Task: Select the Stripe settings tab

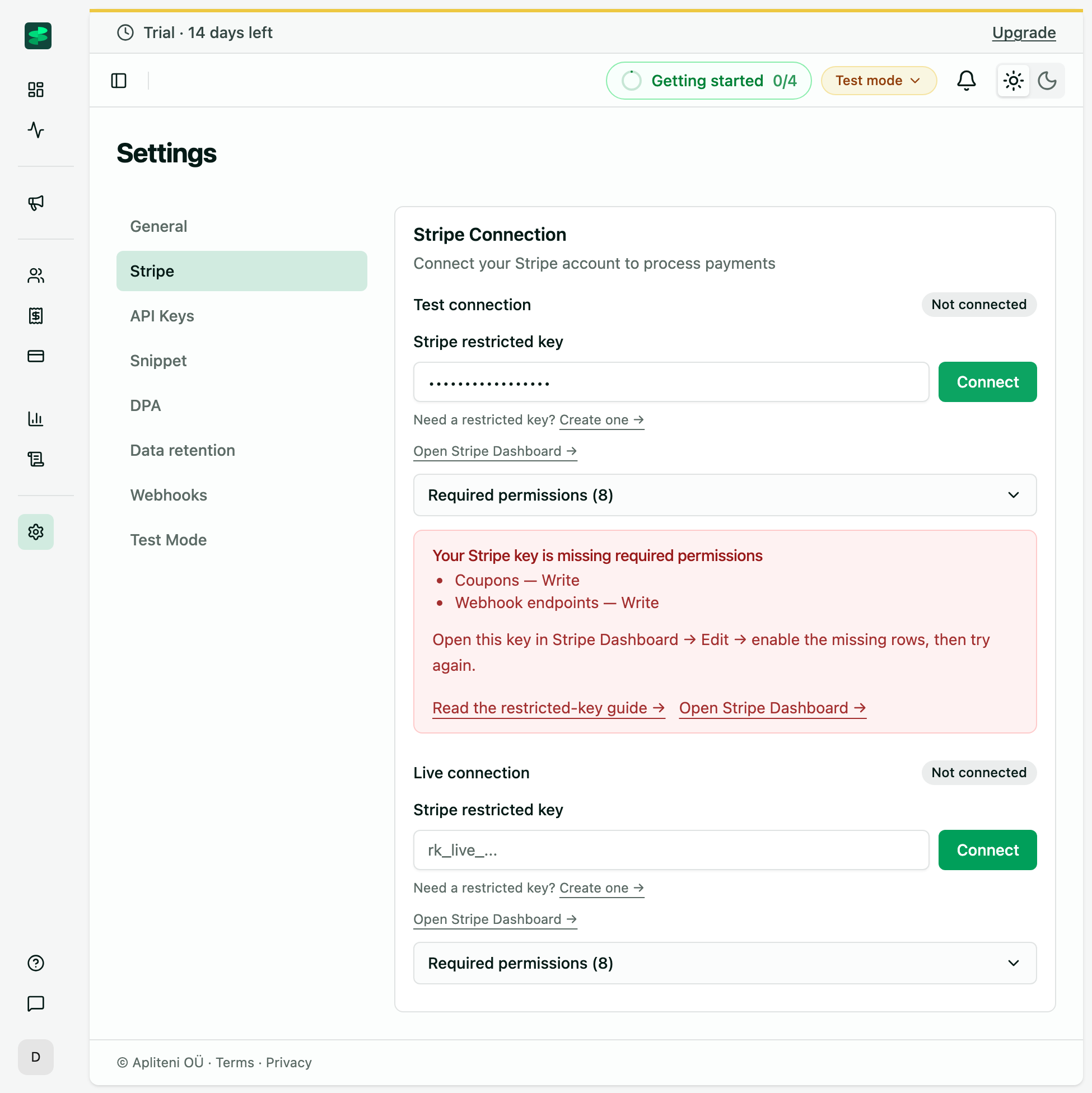Action: 241,271
